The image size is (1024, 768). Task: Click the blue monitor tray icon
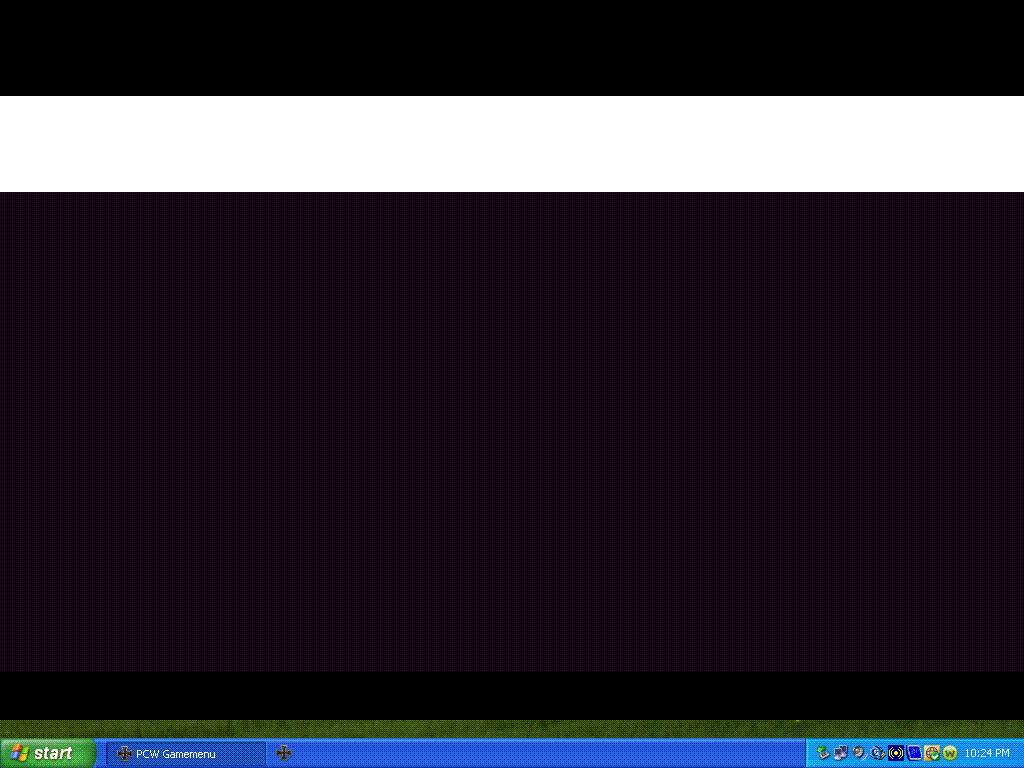(x=914, y=753)
